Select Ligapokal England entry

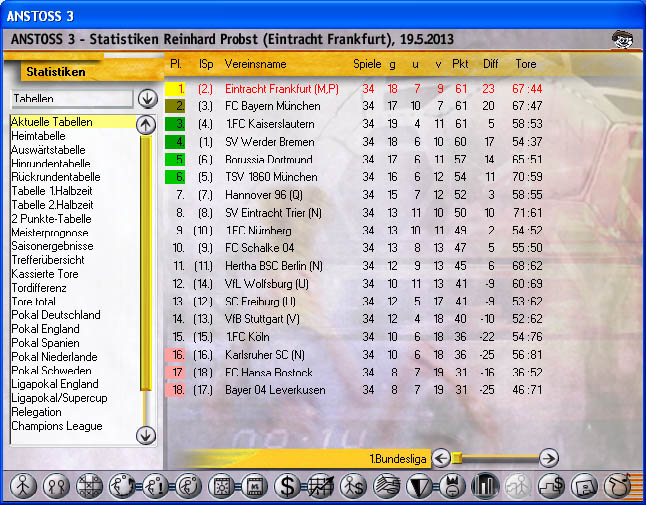pos(55,384)
